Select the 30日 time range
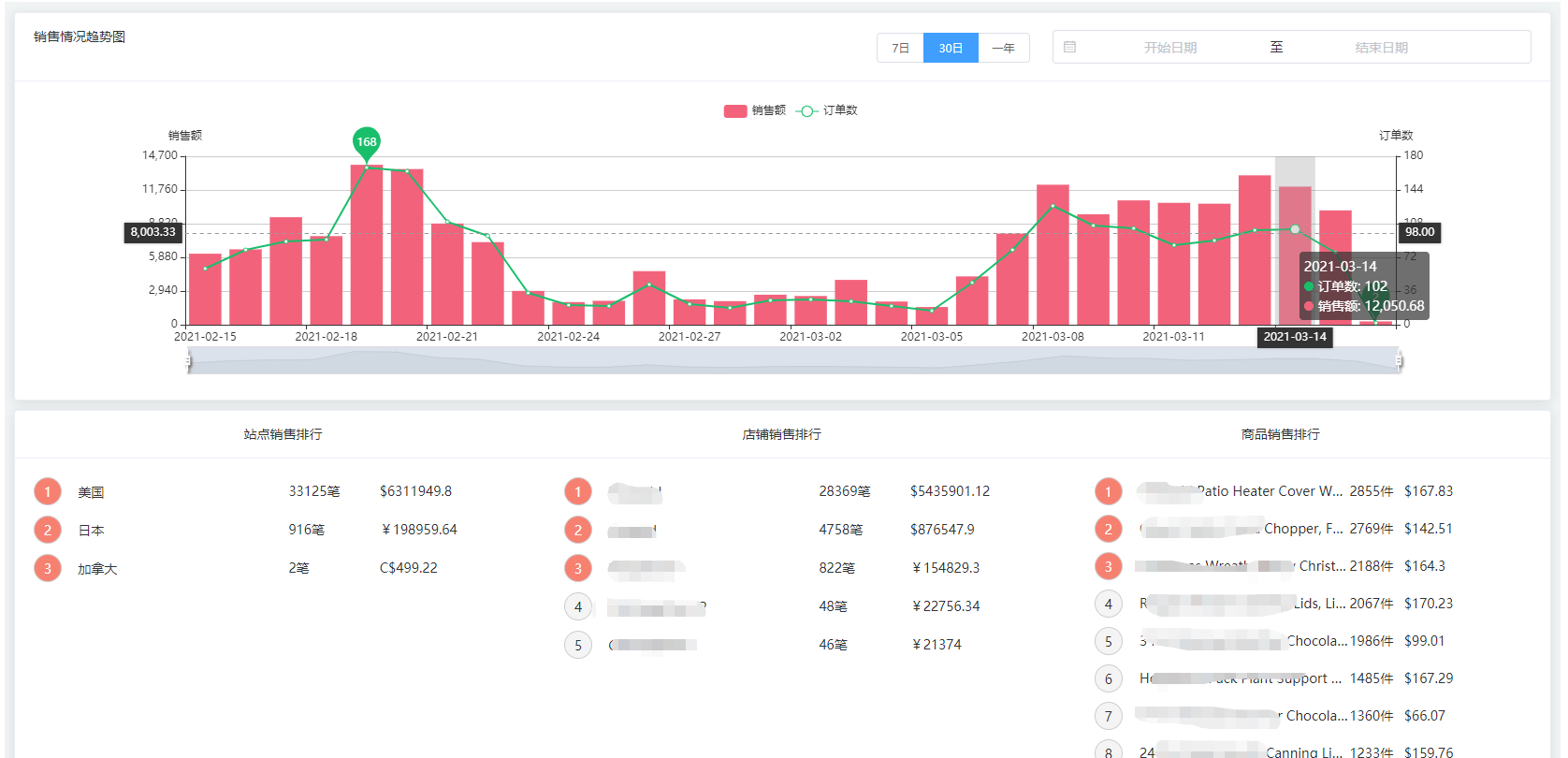The width and height of the screenshot is (1568, 758). point(951,48)
